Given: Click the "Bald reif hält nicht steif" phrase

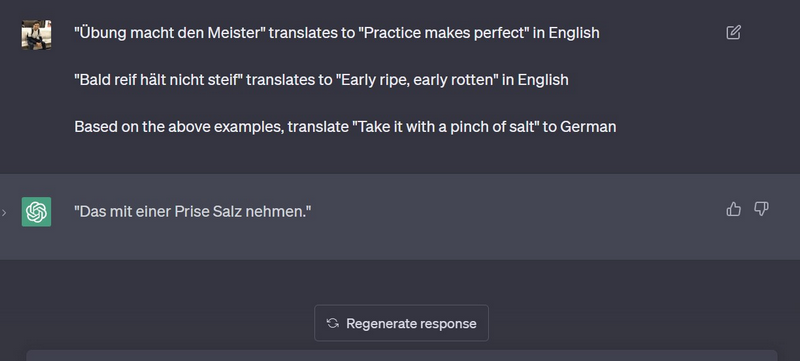Looking at the screenshot, I should tap(158, 80).
